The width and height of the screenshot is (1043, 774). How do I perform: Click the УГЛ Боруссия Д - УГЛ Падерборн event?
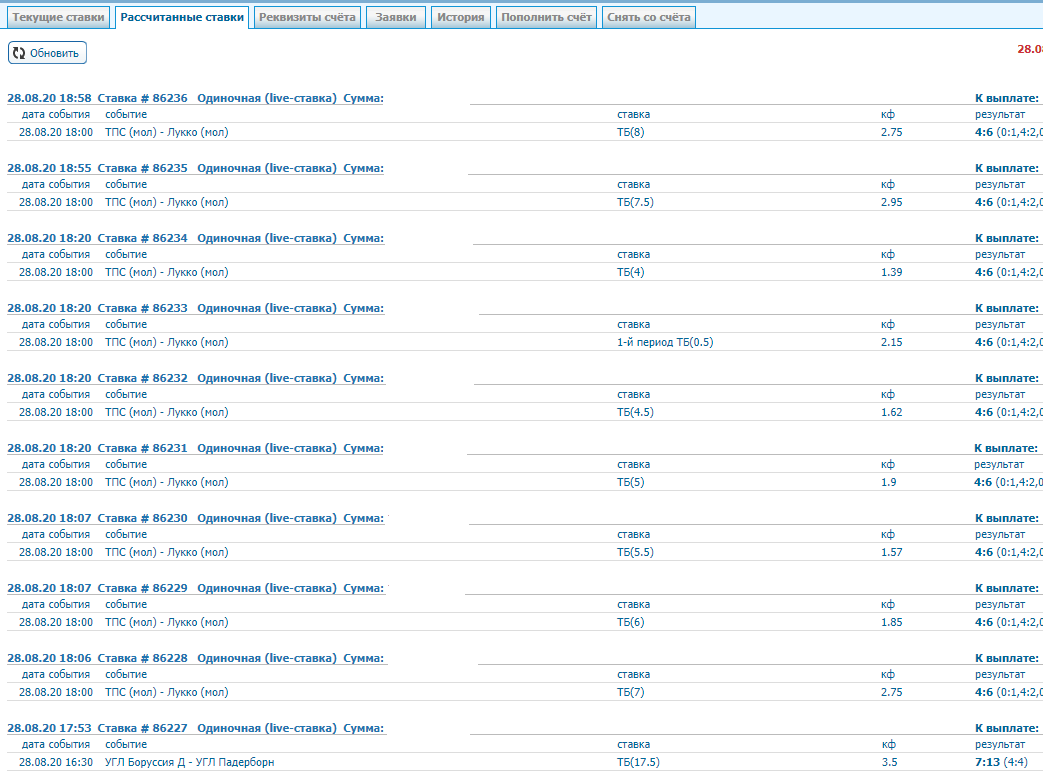[189, 762]
